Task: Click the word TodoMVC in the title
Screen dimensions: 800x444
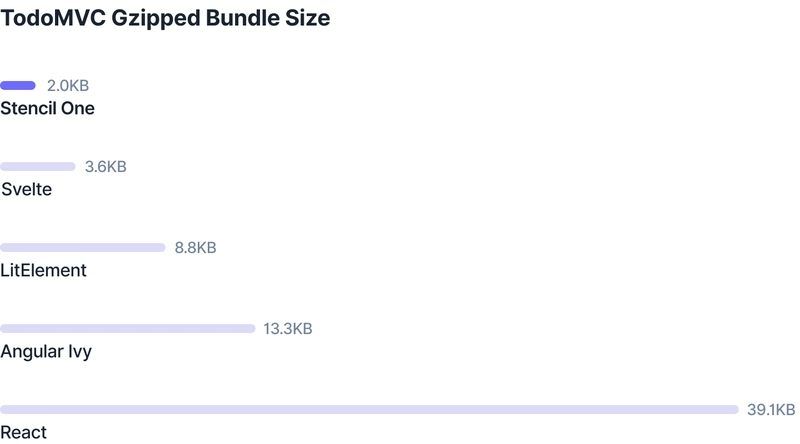Action: (x=53, y=18)
